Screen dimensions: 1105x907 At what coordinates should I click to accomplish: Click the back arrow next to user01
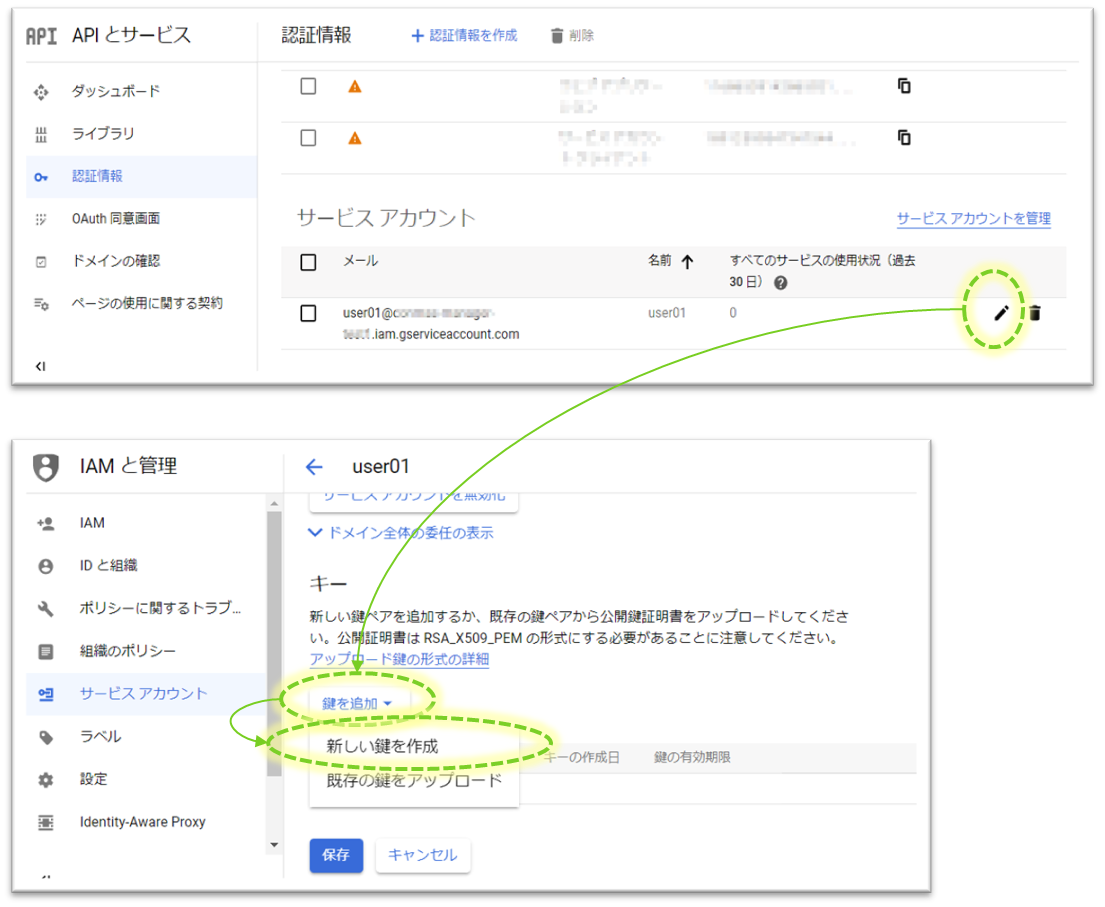point(314,467)
